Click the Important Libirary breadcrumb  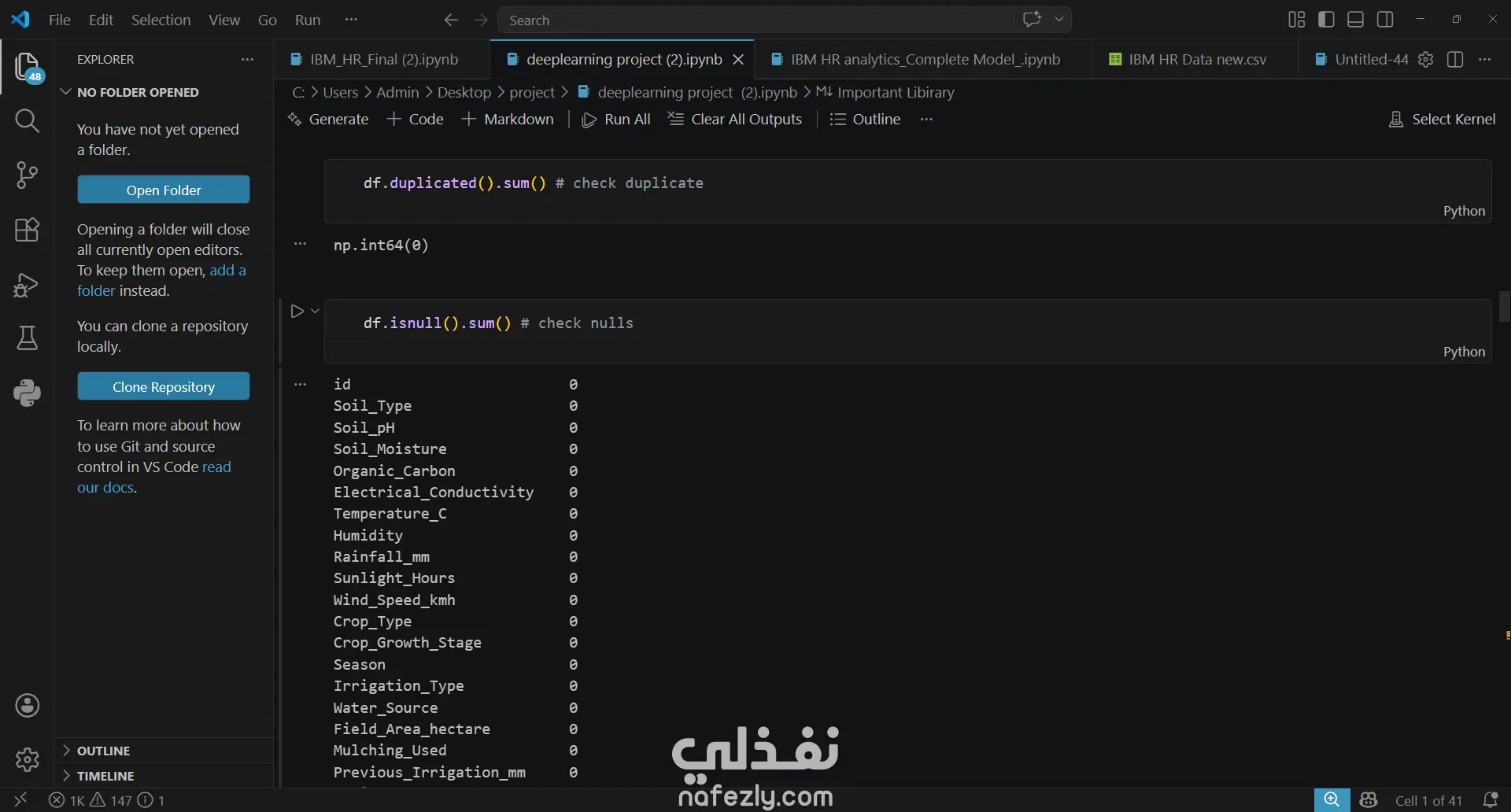[x=885, y=92]
